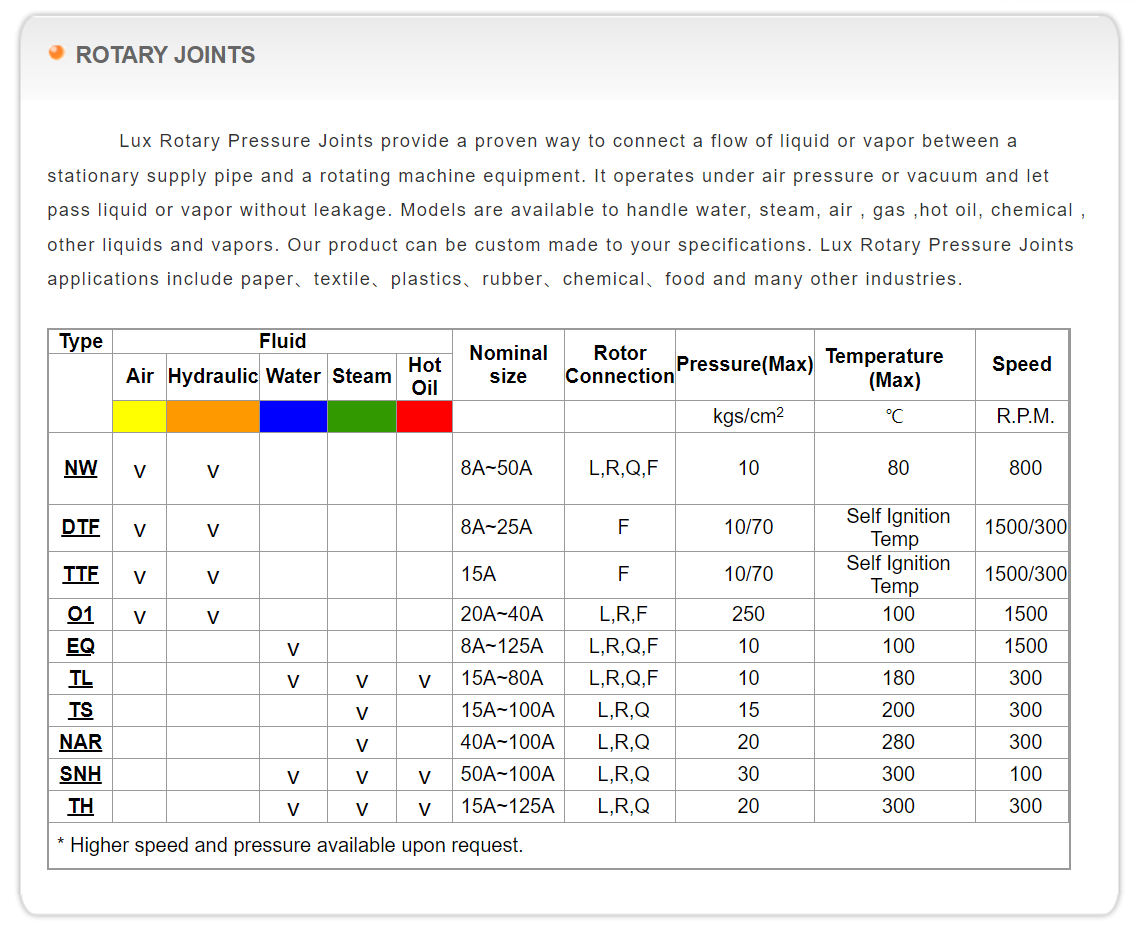Viewport: 1137px width, 943px height.
Task: Click the Steam check mark for NAR
Action: pos(362,745)
